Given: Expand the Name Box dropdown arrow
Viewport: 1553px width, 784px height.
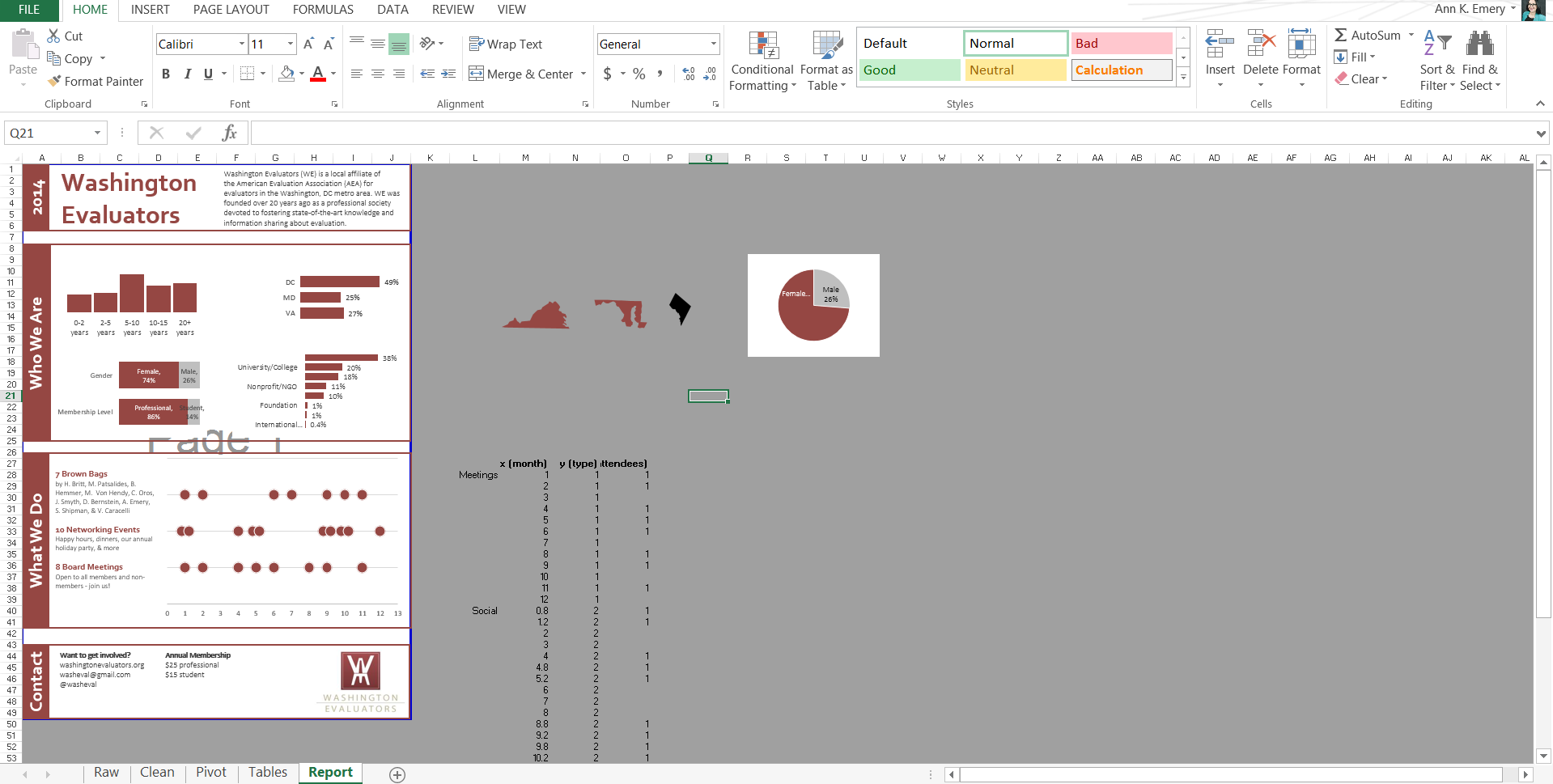Looking at the screenshot, I should pyautogui.click(x=97, y=133).
